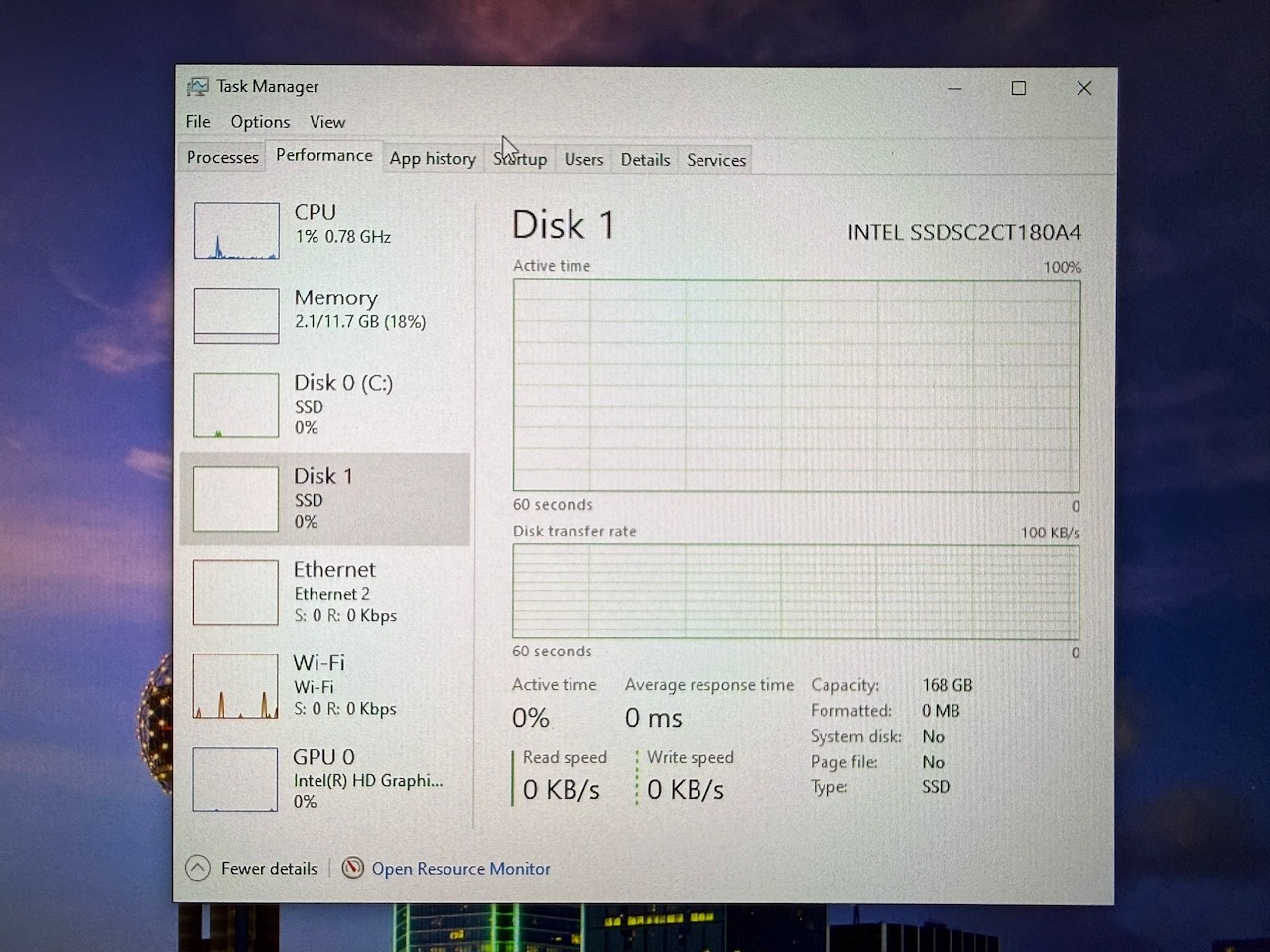1270x952 pixels.
Task: Click Fewer details button text
Action: (269, 869)
